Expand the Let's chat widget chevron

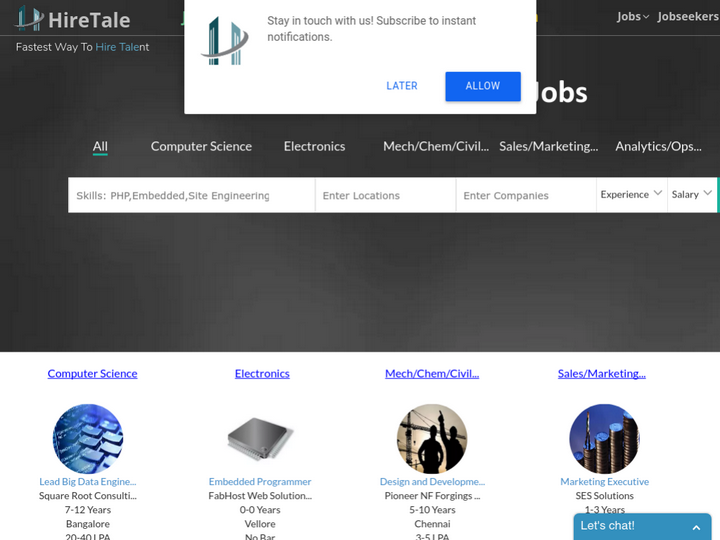[x=696, y=527]
